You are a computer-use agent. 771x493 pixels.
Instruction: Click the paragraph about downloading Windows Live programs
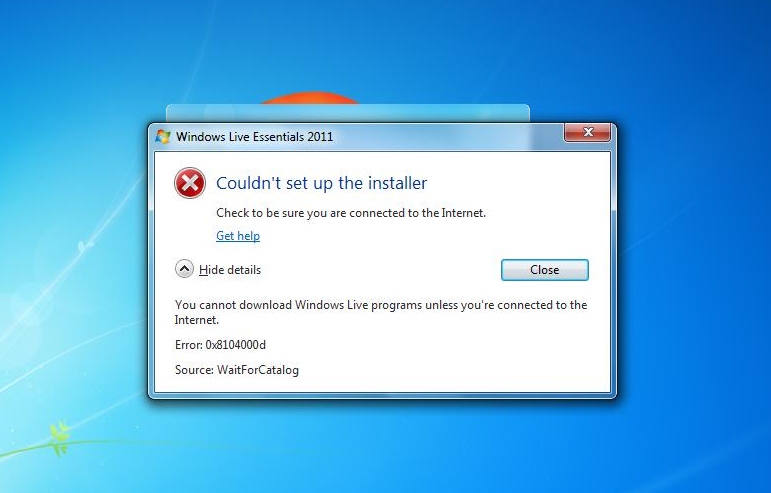pyautogui.click(x=381, y=312)
